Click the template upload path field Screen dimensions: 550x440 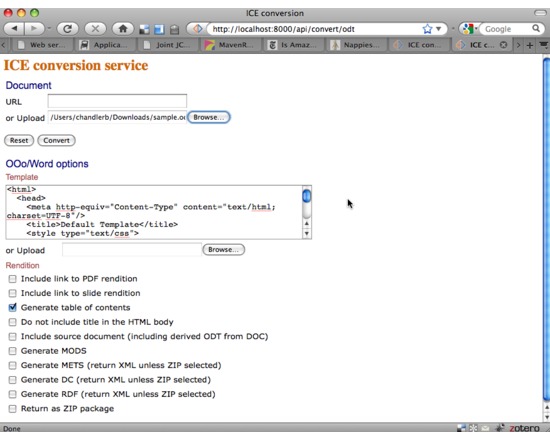tap(132, 250)
